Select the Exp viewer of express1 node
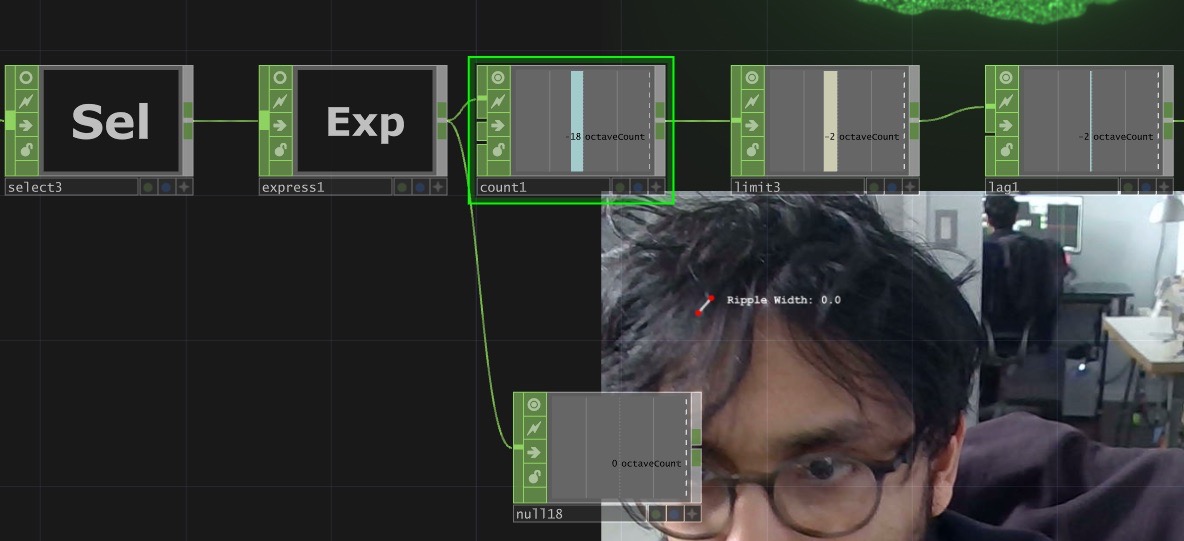Viewport: 1184px width, 541px height. (x=365, y=120)
